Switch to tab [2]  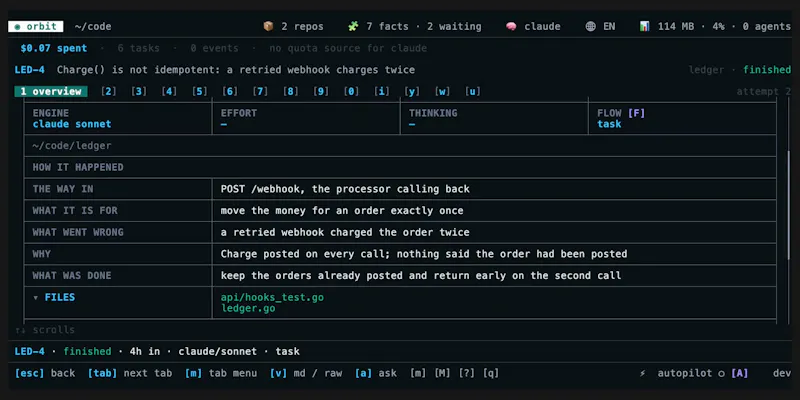click(108, 92)
